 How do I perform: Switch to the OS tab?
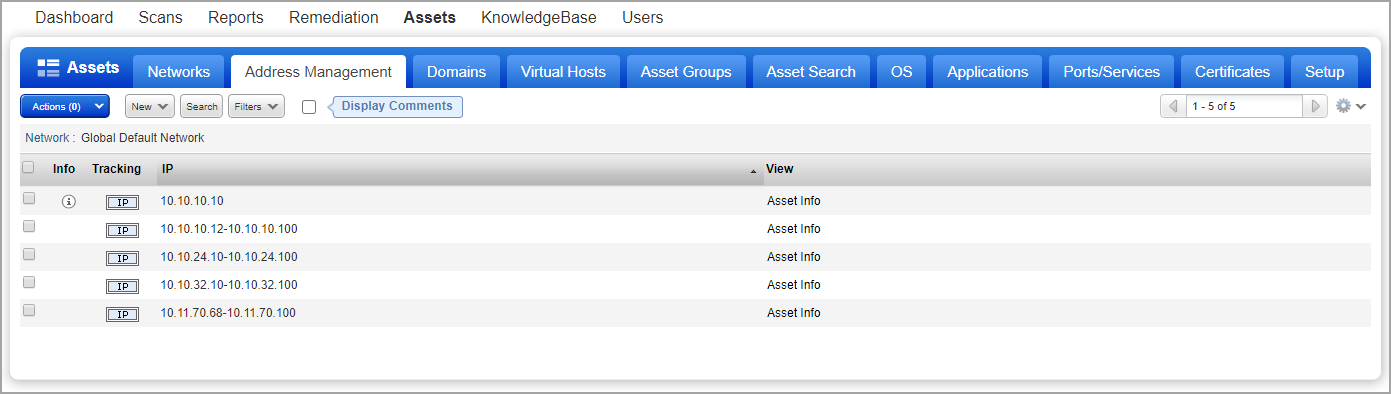tap(902, 71)
